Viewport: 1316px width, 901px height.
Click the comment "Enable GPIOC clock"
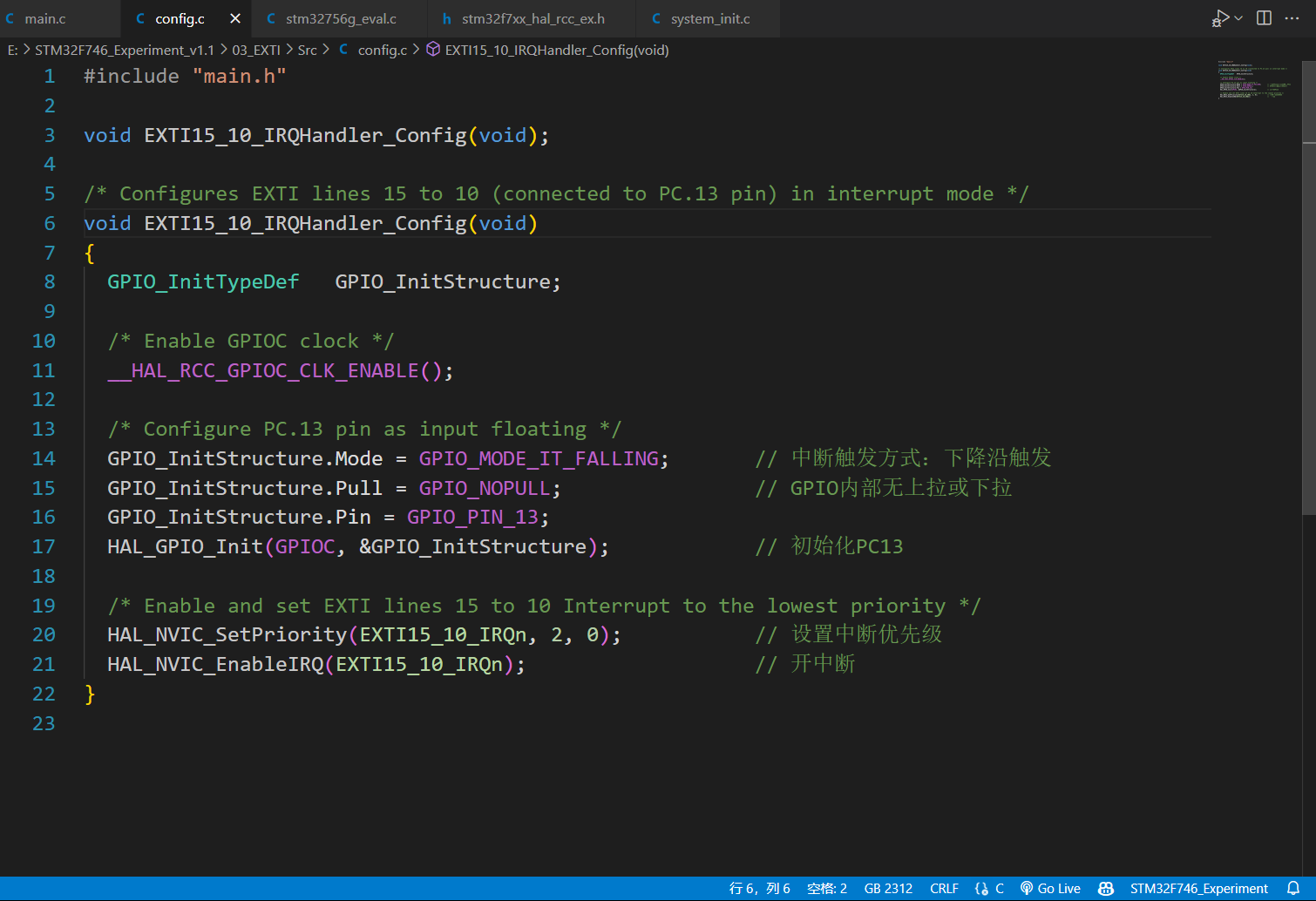pos(251,342)
